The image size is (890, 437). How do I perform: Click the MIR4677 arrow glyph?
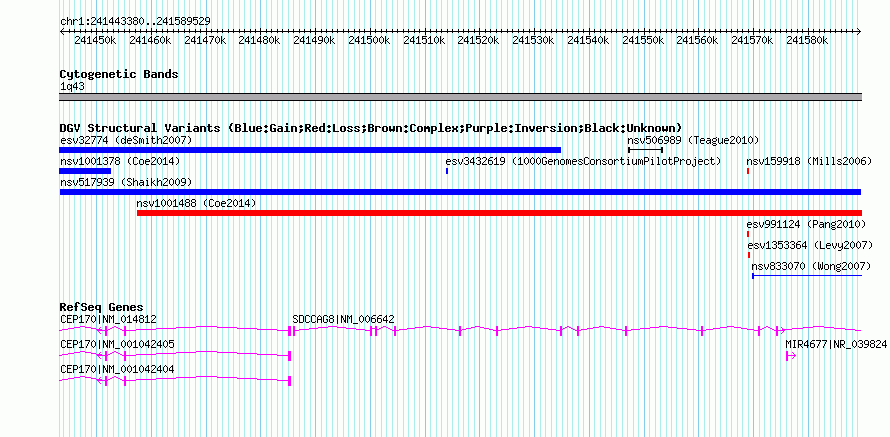tap(791, 356)
